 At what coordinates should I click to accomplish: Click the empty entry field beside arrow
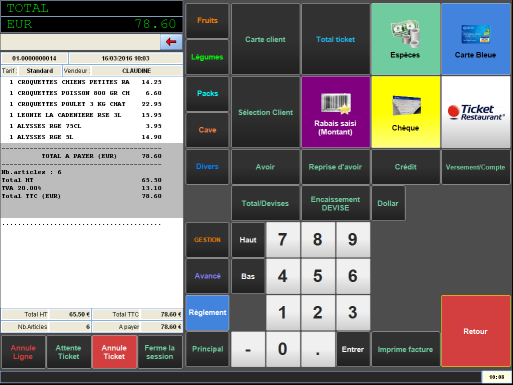[x=80, y=42]
